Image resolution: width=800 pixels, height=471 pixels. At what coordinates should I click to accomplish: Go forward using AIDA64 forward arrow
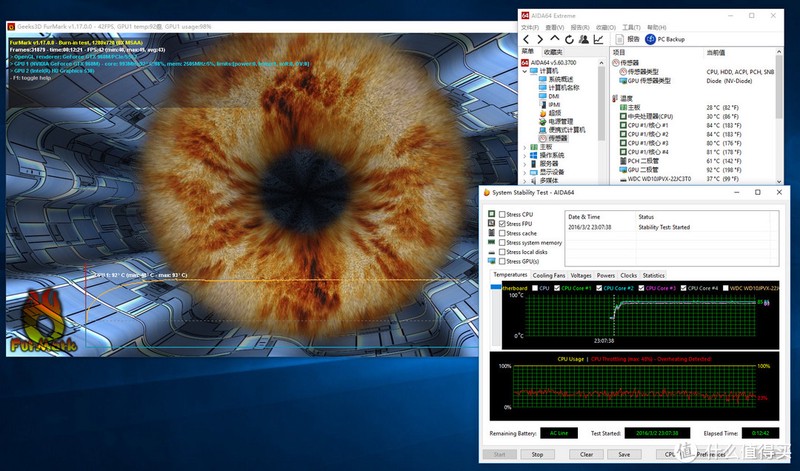[x=540, y=39]
